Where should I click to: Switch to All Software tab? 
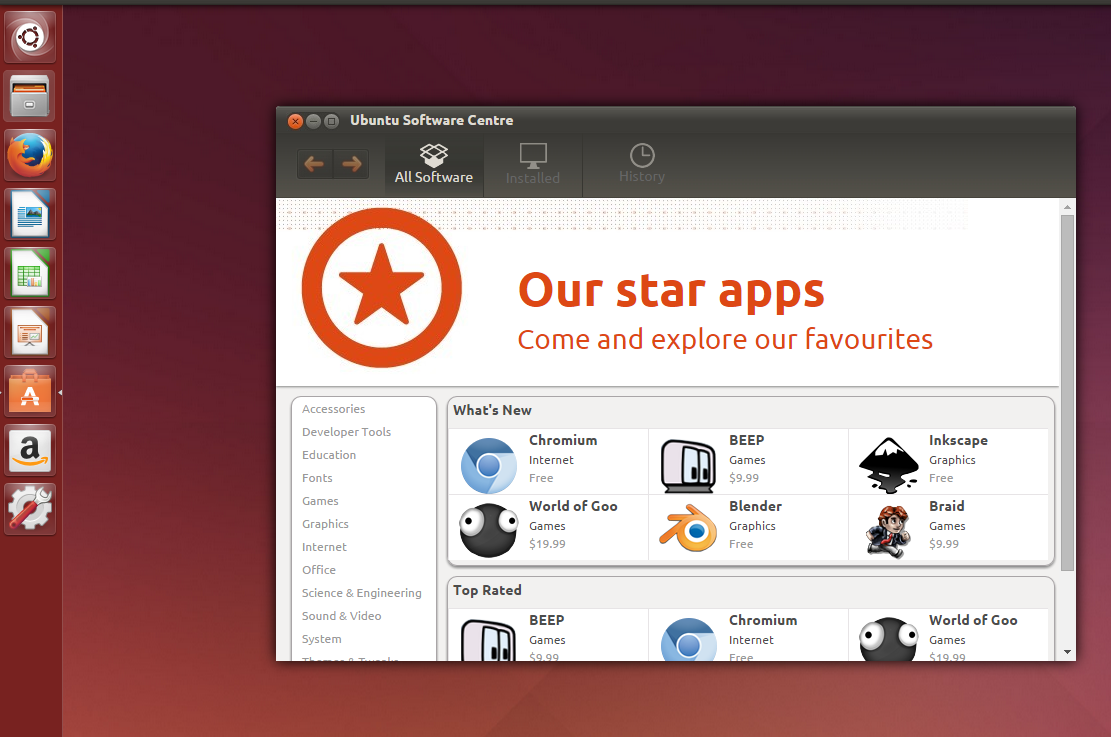434,166
